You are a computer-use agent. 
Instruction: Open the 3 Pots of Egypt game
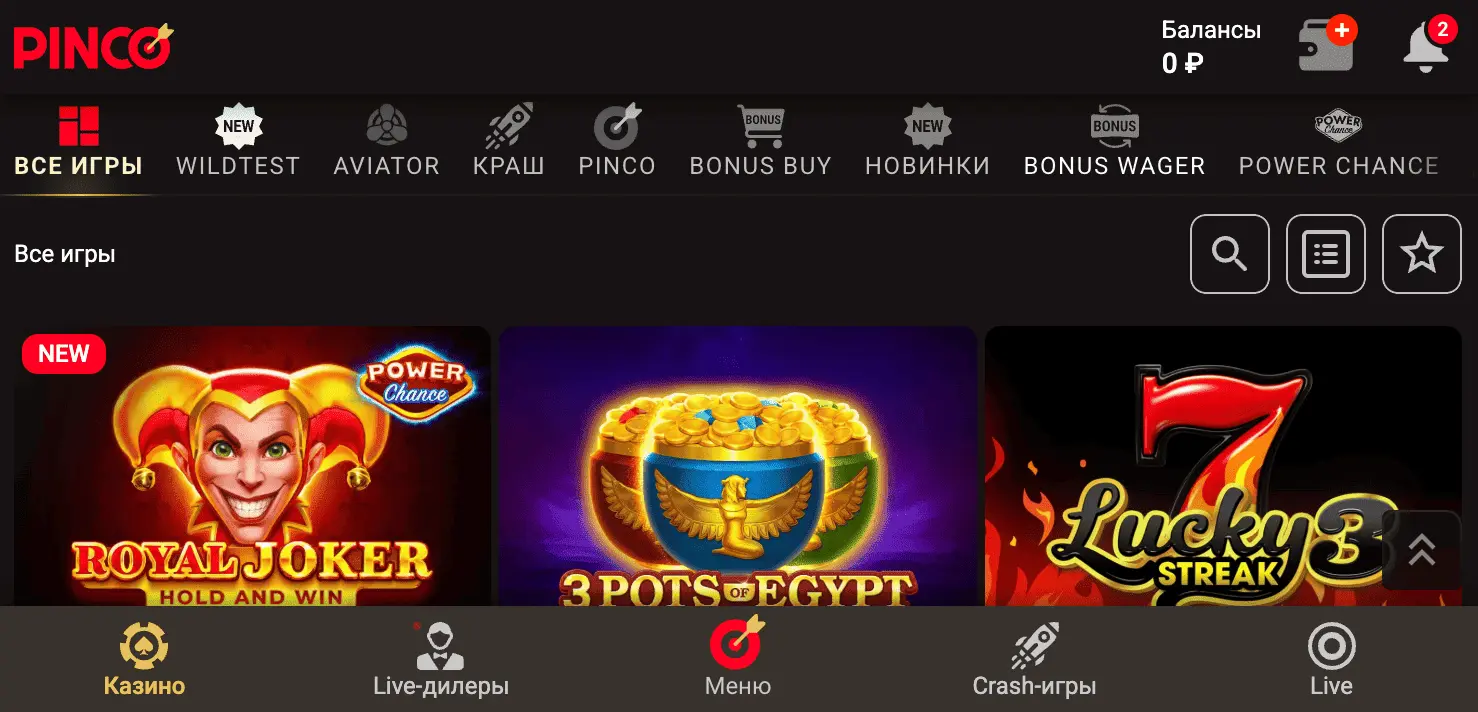(738, 466)
